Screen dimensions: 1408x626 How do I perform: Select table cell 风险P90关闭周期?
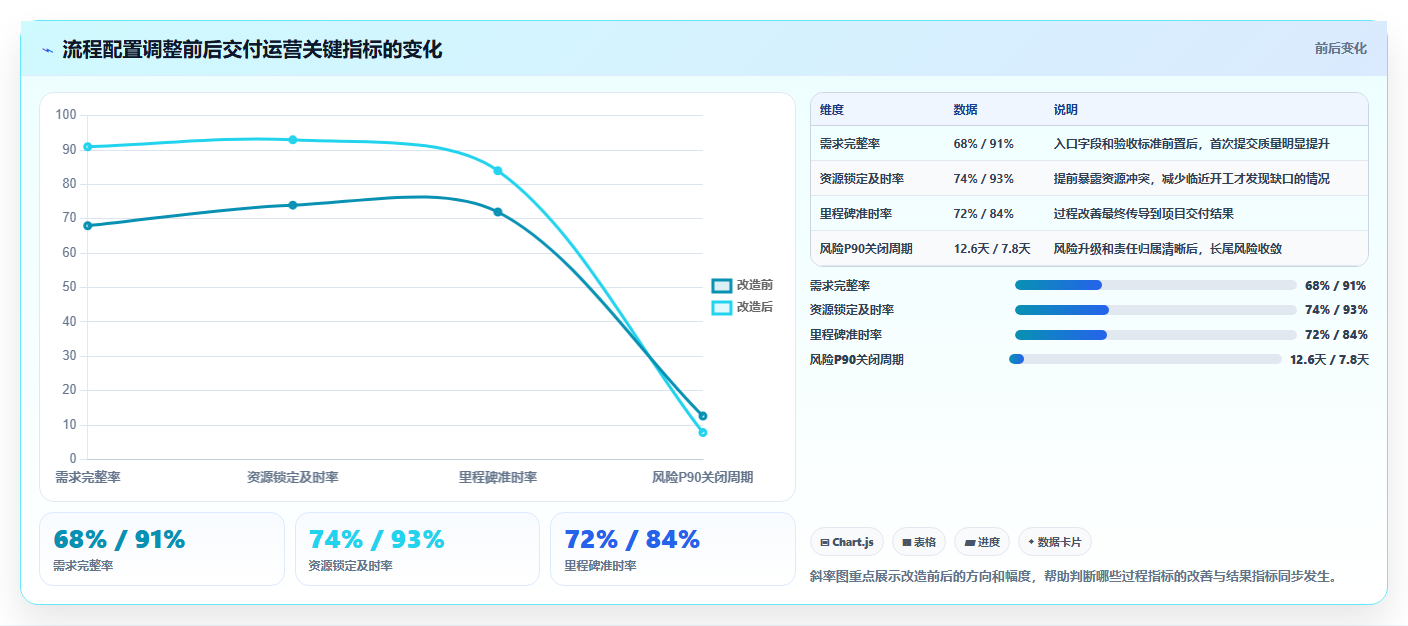tap(866, 249)
